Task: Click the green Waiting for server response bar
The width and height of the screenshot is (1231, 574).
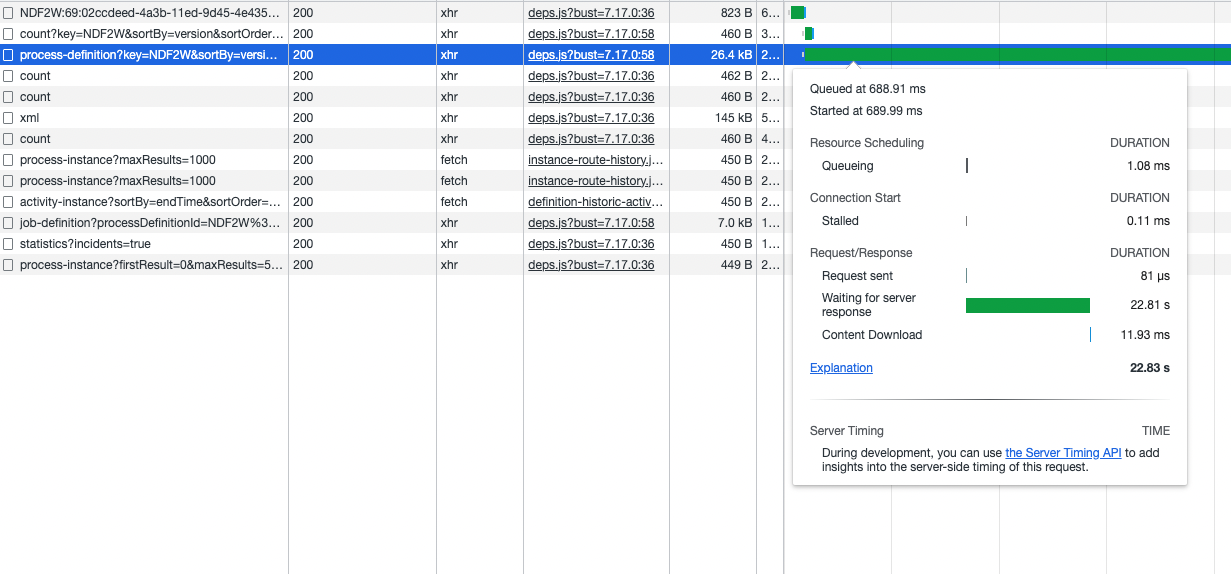Action: pyautogui.click(x=1027, y=305)
